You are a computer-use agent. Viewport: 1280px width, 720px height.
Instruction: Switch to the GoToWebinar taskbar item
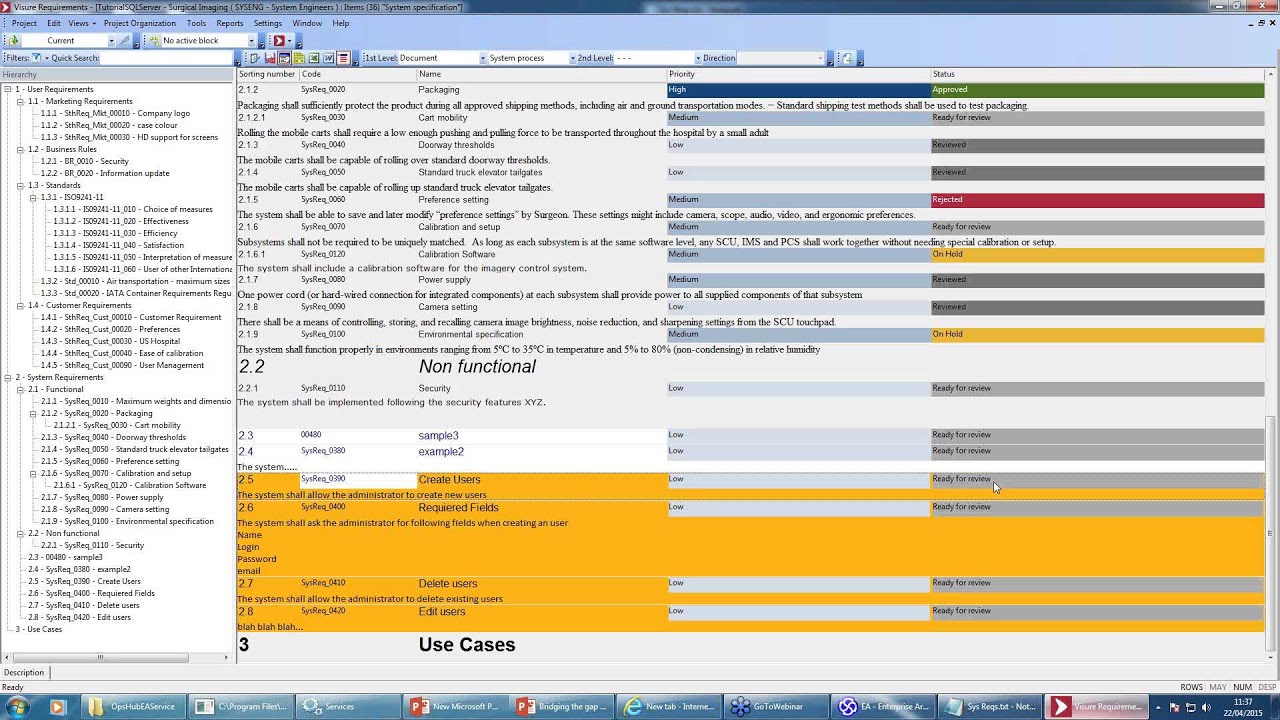tap(776, 707)
